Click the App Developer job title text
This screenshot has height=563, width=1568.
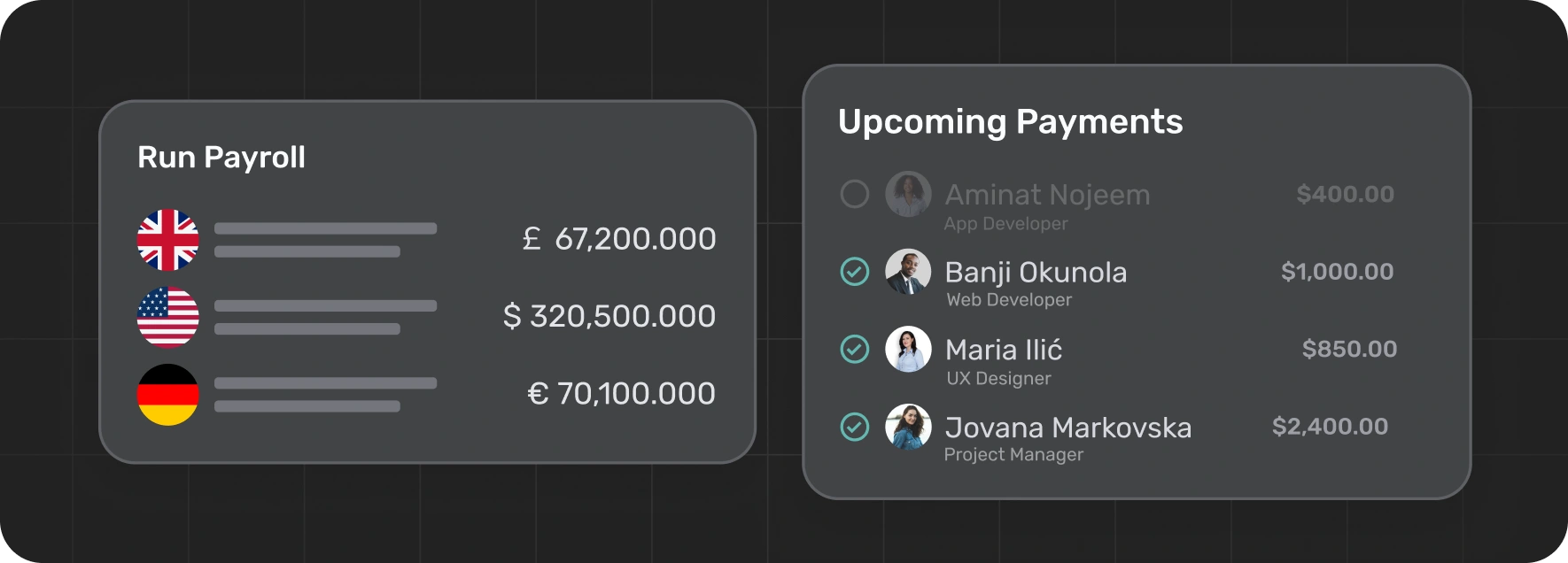1006,224
